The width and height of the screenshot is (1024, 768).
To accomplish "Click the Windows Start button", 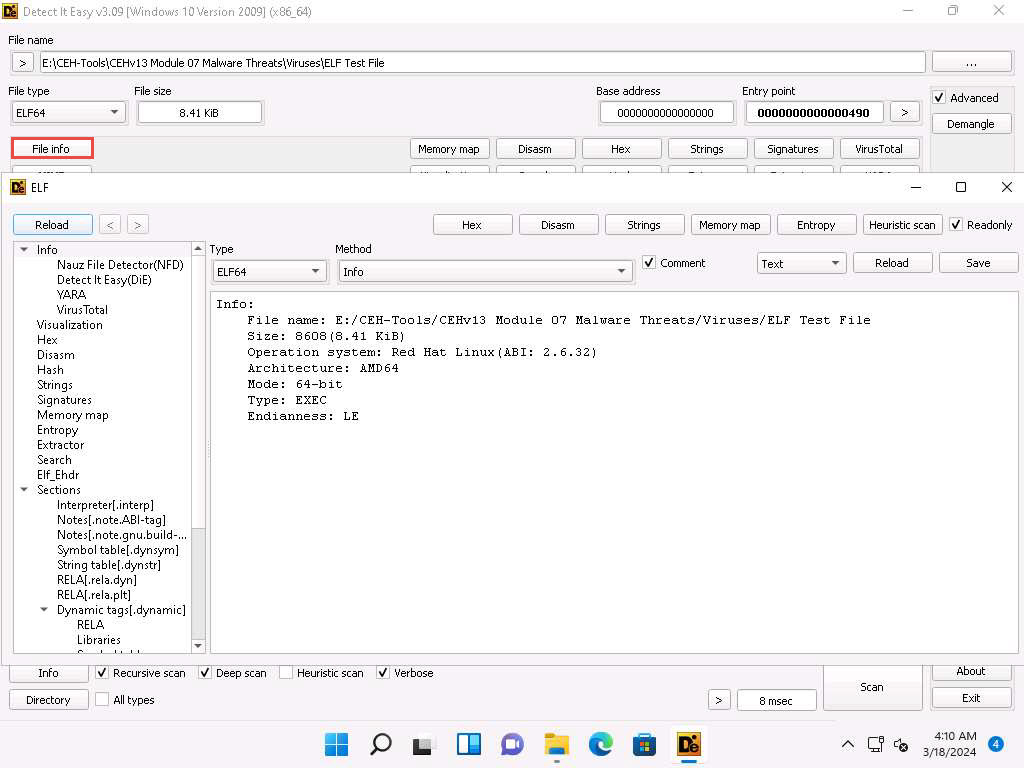I will [337, 744].
